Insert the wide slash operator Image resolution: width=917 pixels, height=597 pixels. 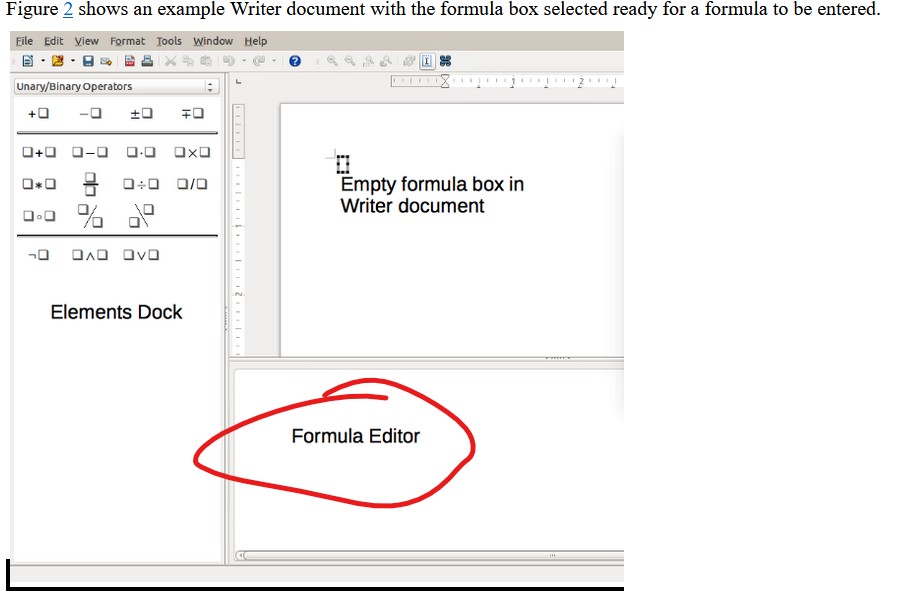click(90, 216)
